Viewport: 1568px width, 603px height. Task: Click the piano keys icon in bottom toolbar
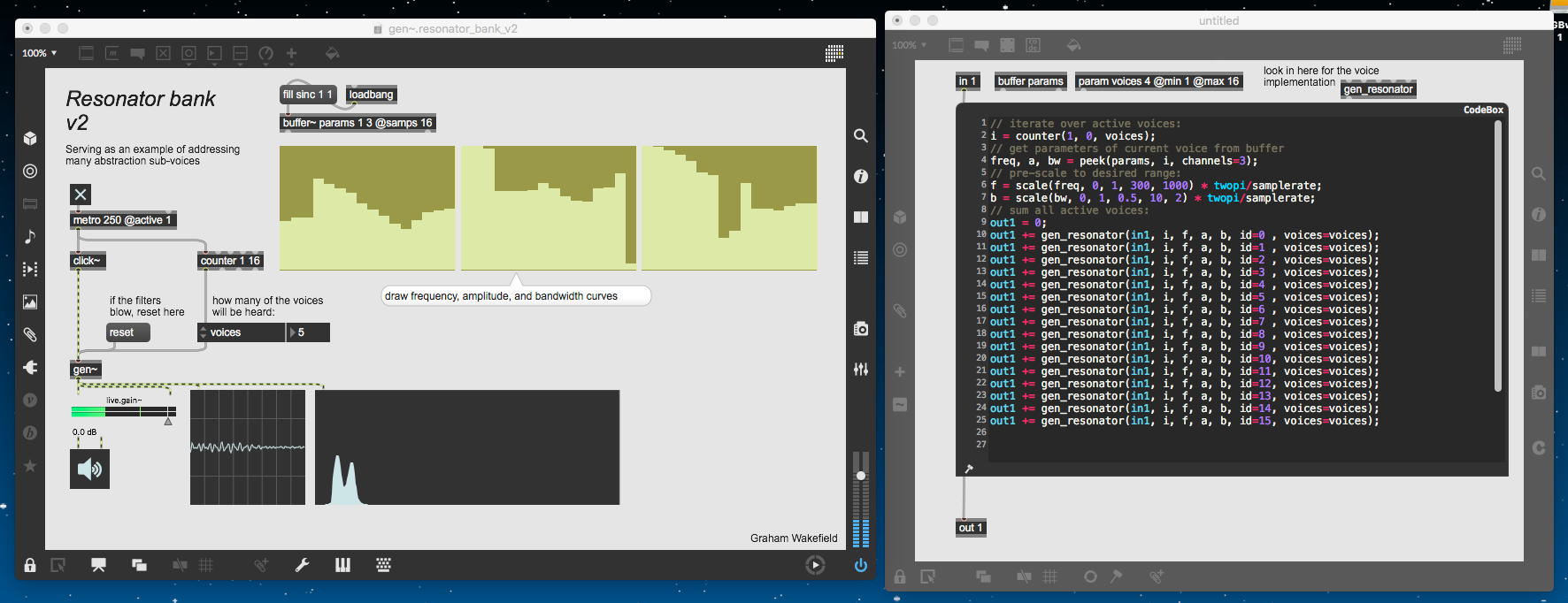pyautogui.click(x=342, y=565)
